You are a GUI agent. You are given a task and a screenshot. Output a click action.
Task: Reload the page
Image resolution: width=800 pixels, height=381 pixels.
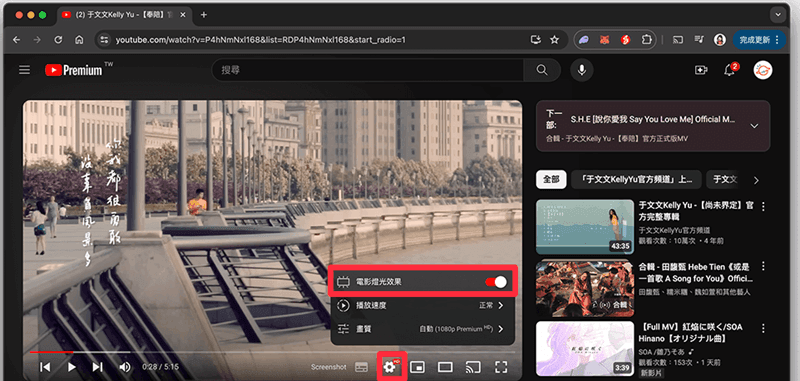(x=58, y=40)
